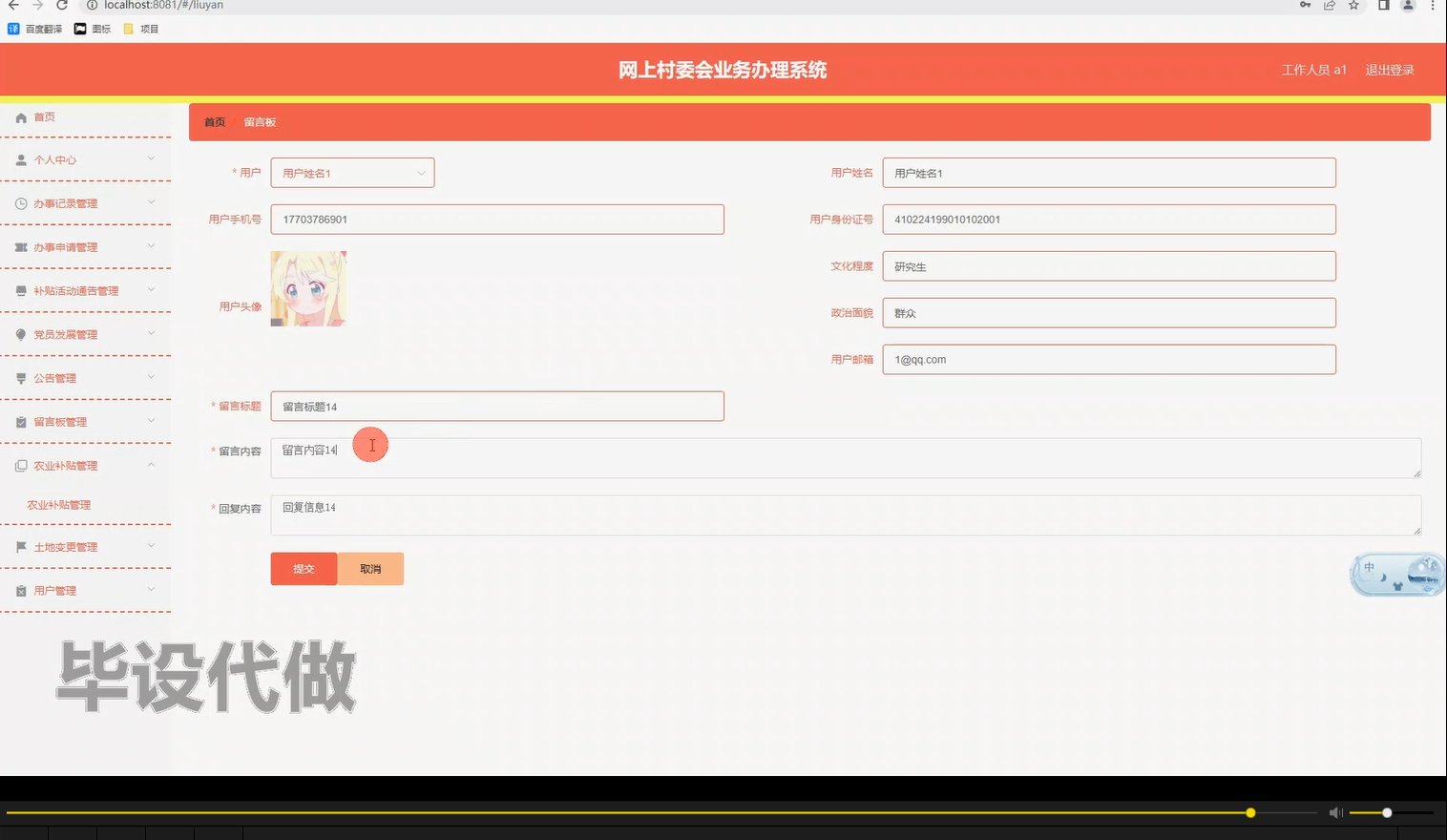Expand the 公告管理 sidebar section

(x=57, y=377)
